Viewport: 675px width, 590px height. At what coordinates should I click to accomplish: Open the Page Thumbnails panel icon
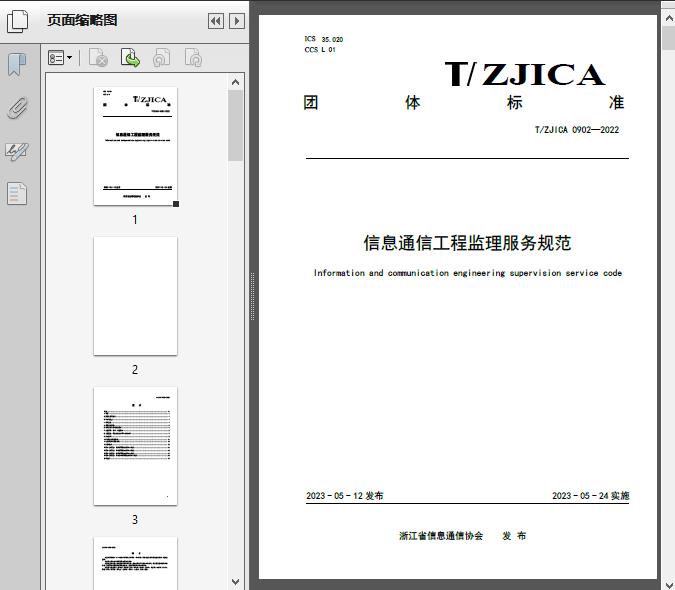tap(17, 21)
